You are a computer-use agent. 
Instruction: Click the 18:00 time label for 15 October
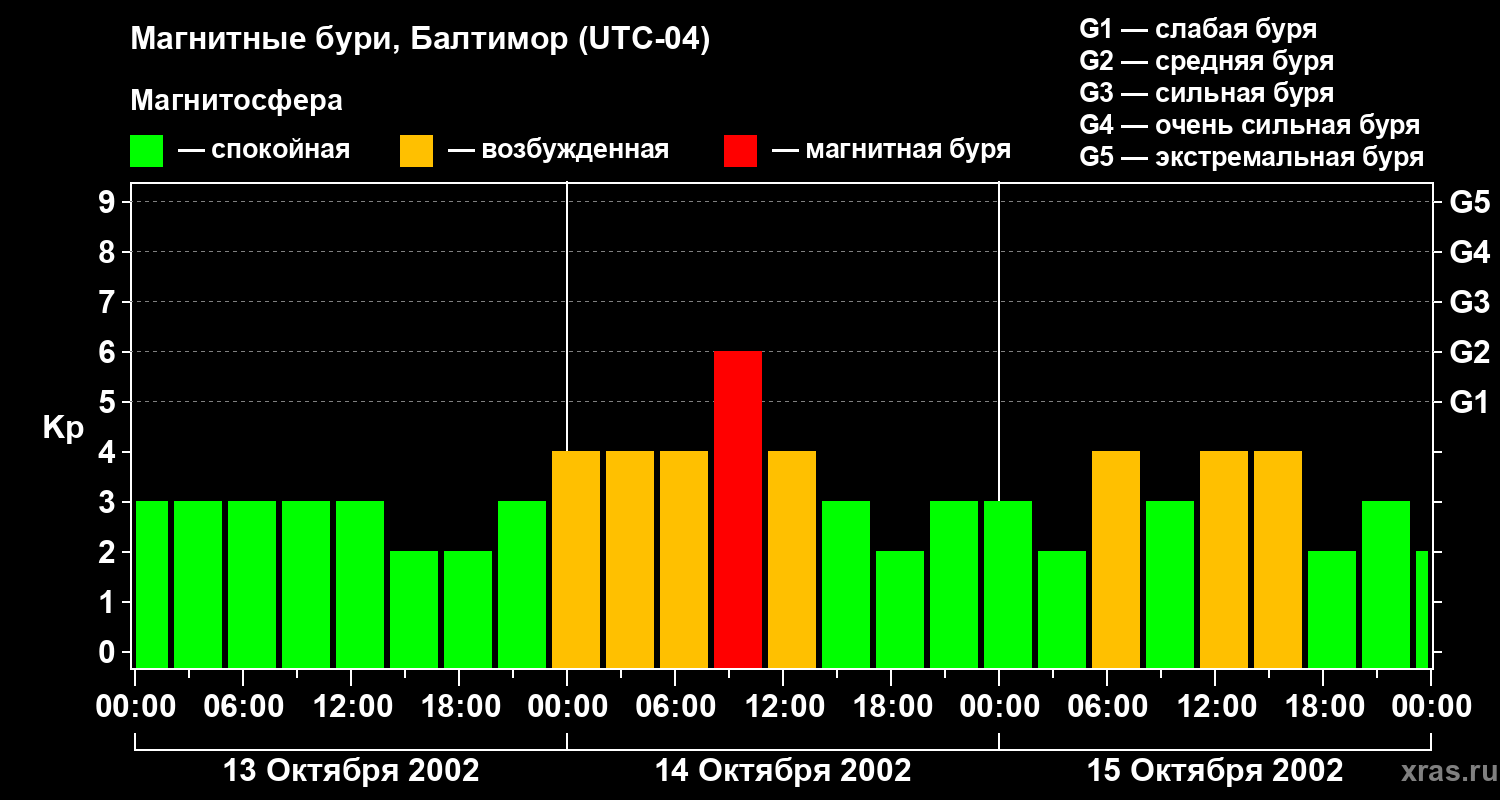pyautogui.click(x=1323, y=707)
